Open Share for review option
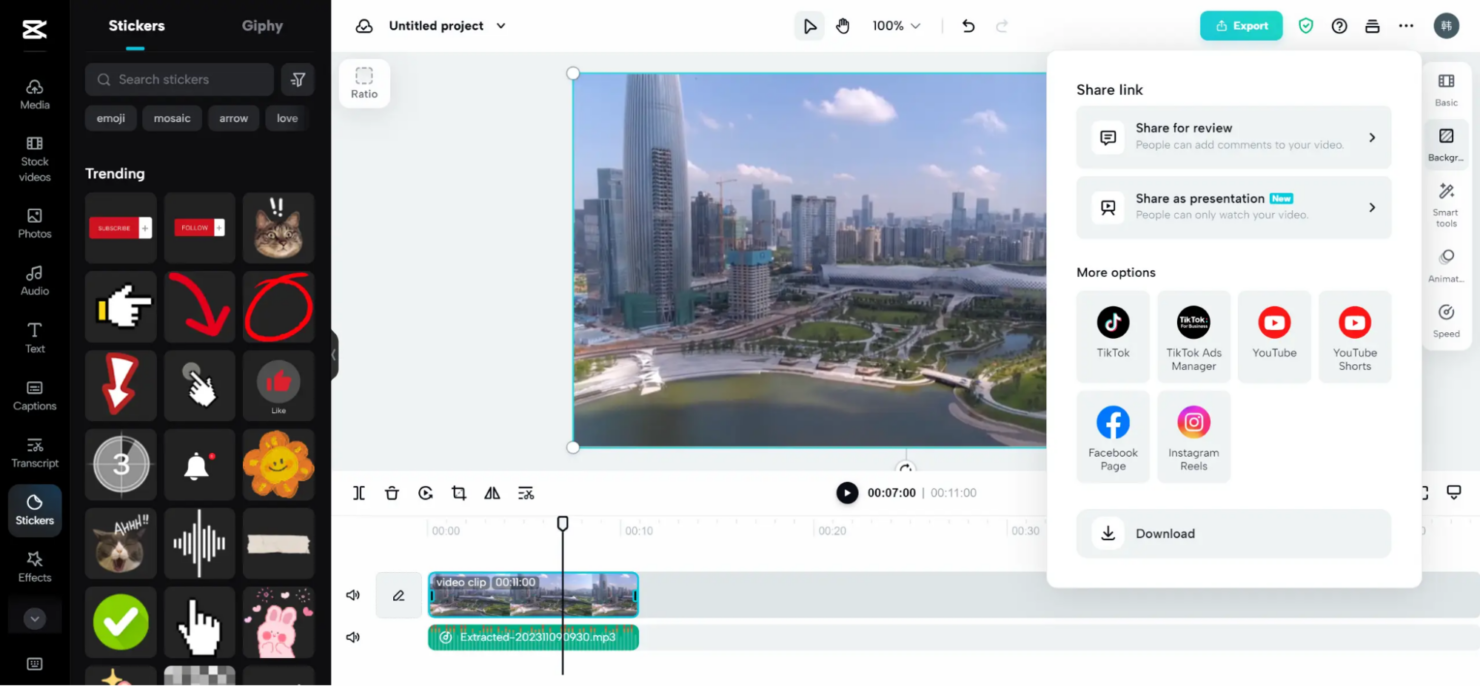This screenshot has width=1480, height=686. click(x=1233, y=136)
